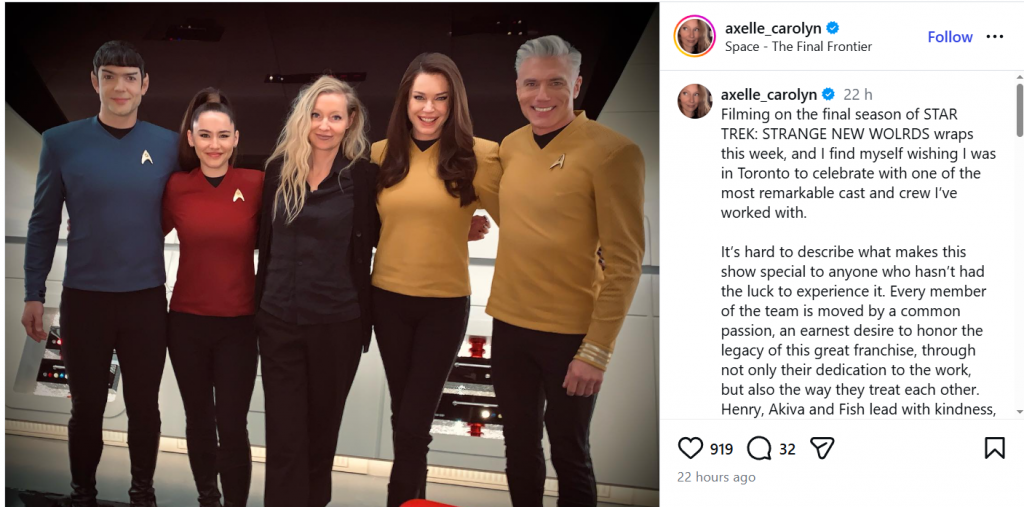Screen dimensions: 1024x507
Task: Open the Space - The Final Frontier location
Action: [798, 46]
